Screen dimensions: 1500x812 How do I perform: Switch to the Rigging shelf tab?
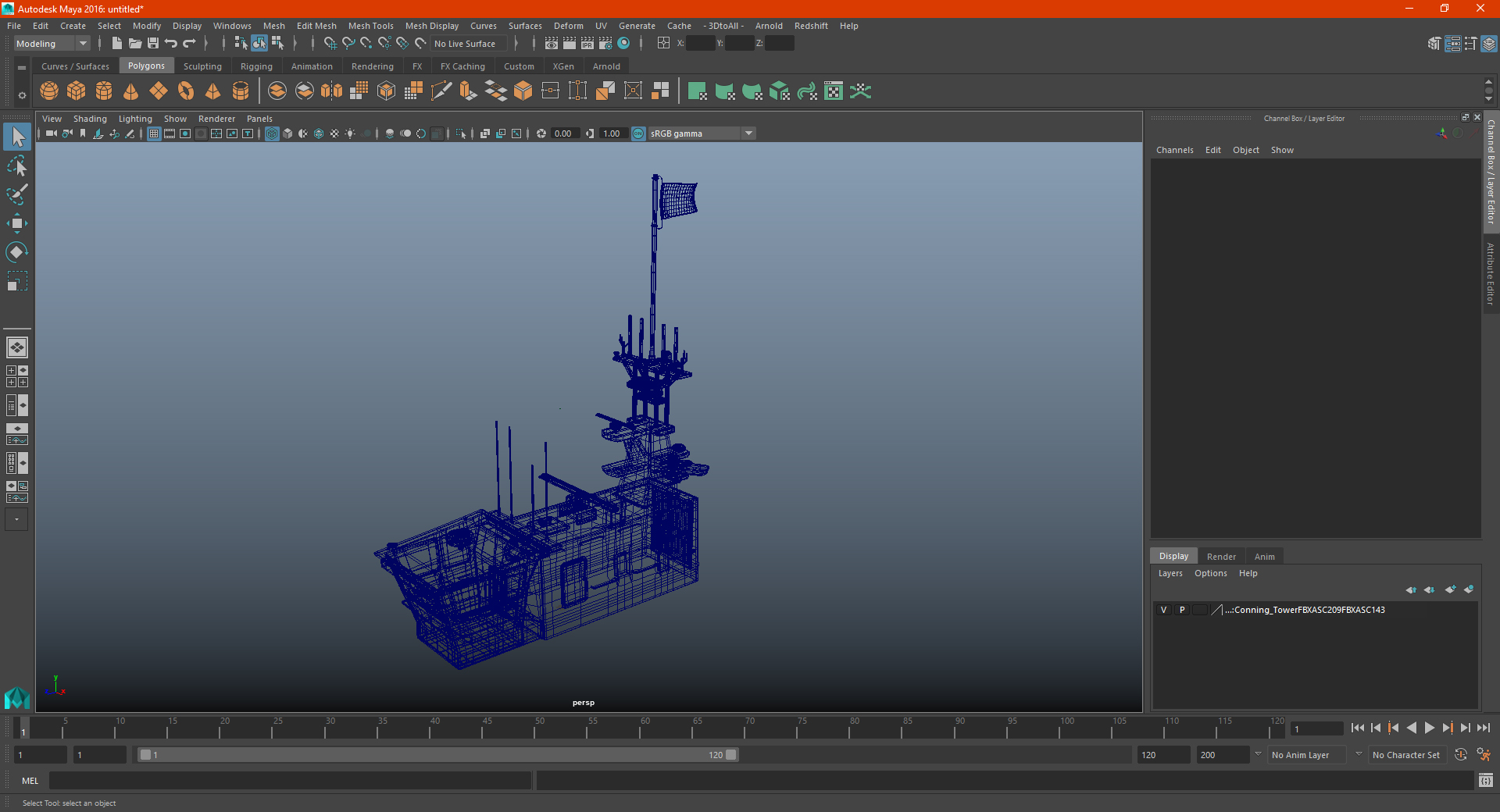point(256,66)
